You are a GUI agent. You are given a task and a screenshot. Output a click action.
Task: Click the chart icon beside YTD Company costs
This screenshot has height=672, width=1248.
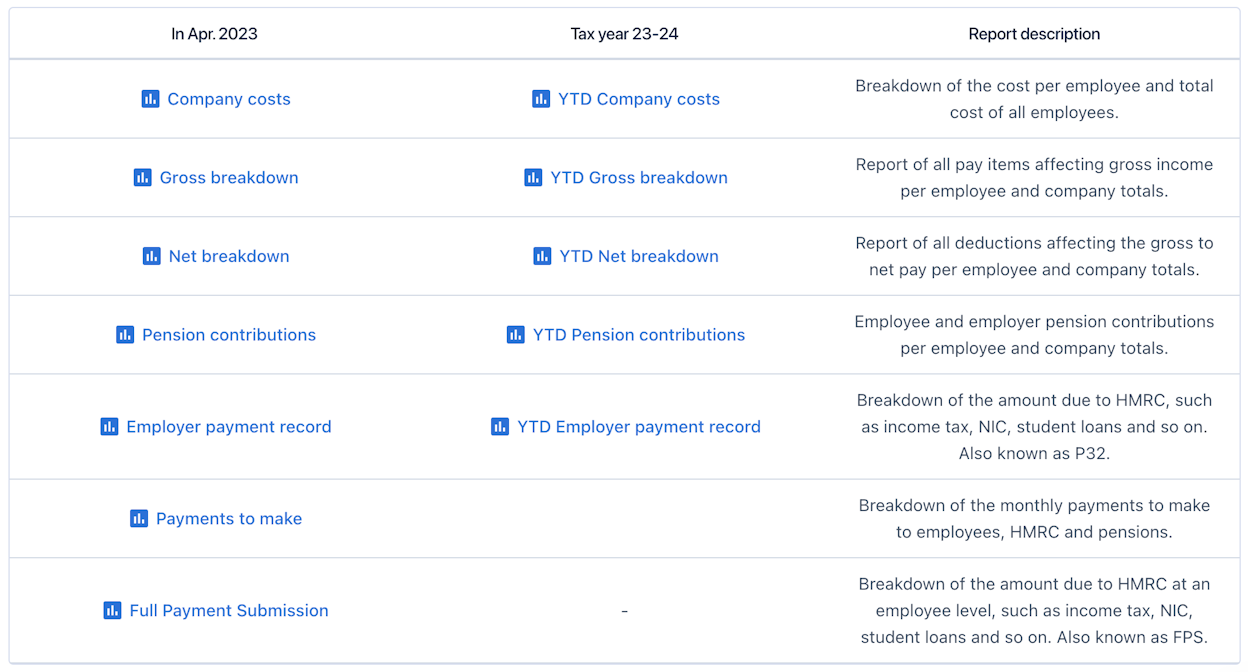[541, 99]
